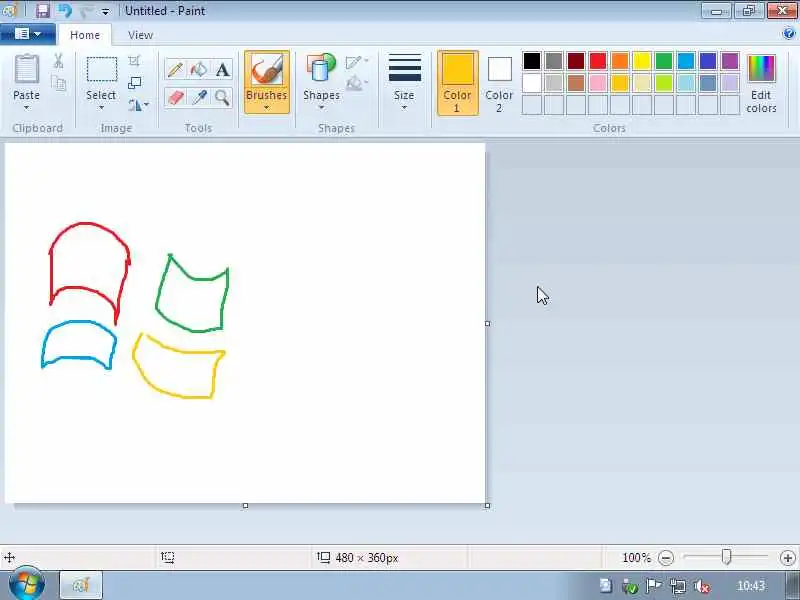Pick the rose pink color swatch
The image size is (800, 600).
click(x=598, y=83)
